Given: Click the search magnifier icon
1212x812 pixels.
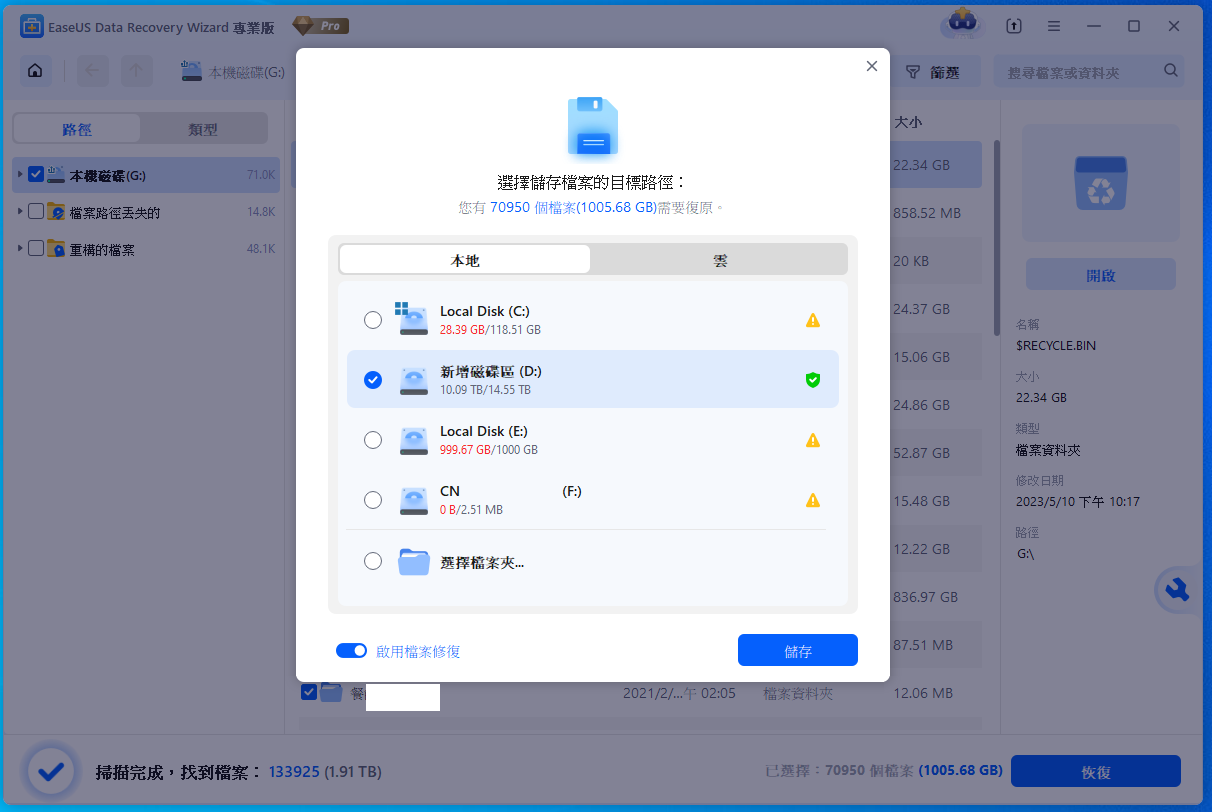Looking at the screenshot, I should coord(1169,71).
